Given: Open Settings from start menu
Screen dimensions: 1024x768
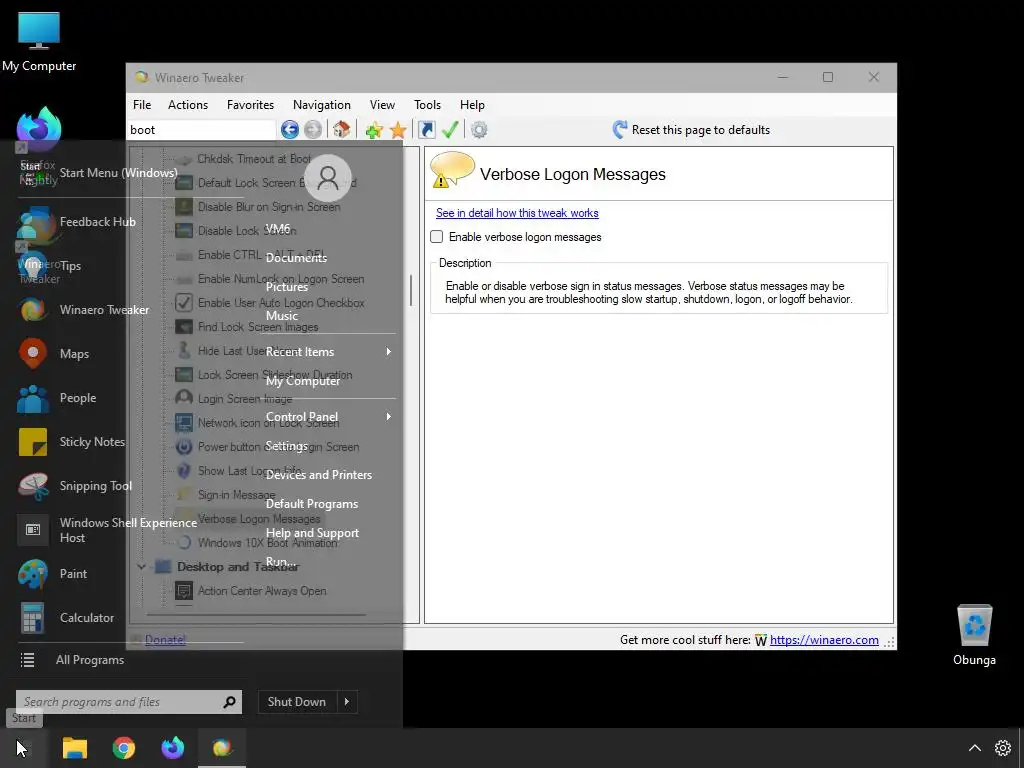Looking at the screenshot, I should (x=286, y=446).
